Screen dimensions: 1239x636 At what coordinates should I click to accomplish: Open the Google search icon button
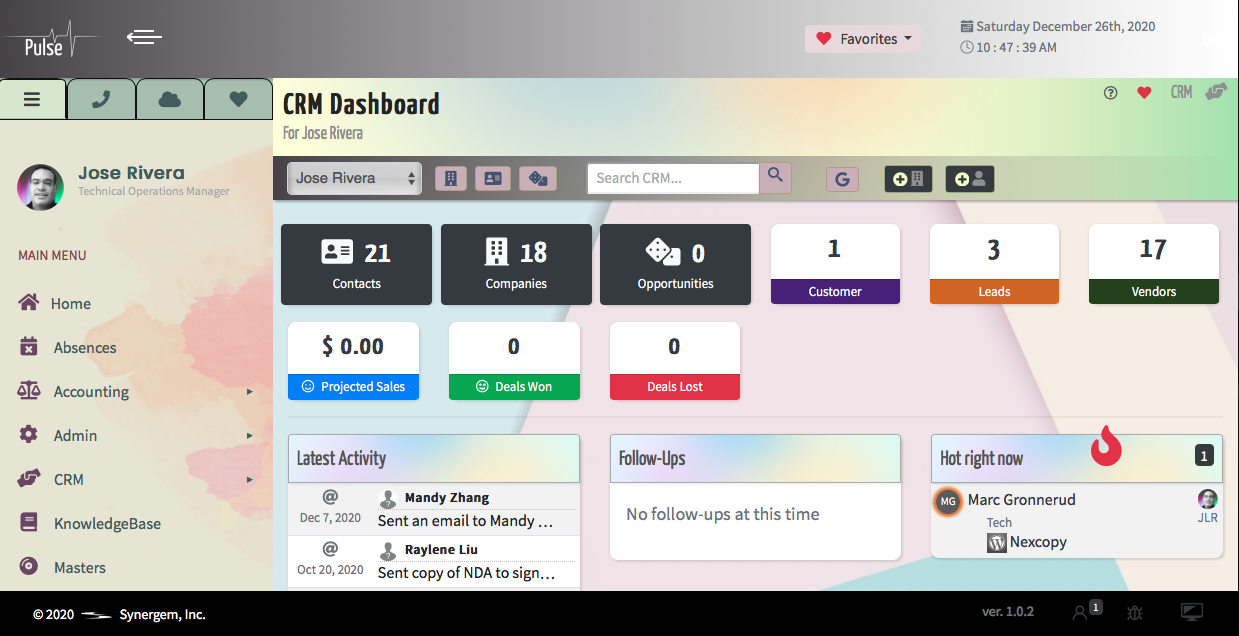[x=842, y=179]
